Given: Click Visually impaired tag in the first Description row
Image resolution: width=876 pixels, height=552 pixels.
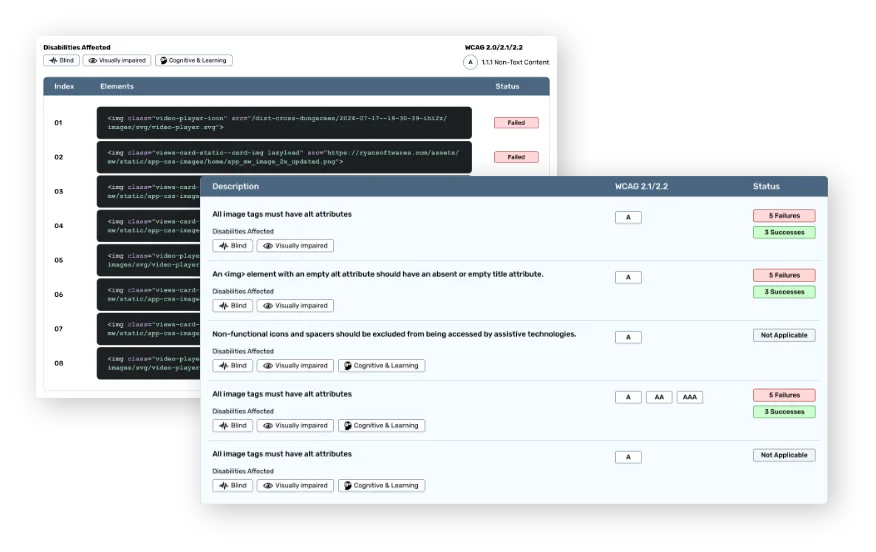Looking at the screenshot, I should 295,246.
